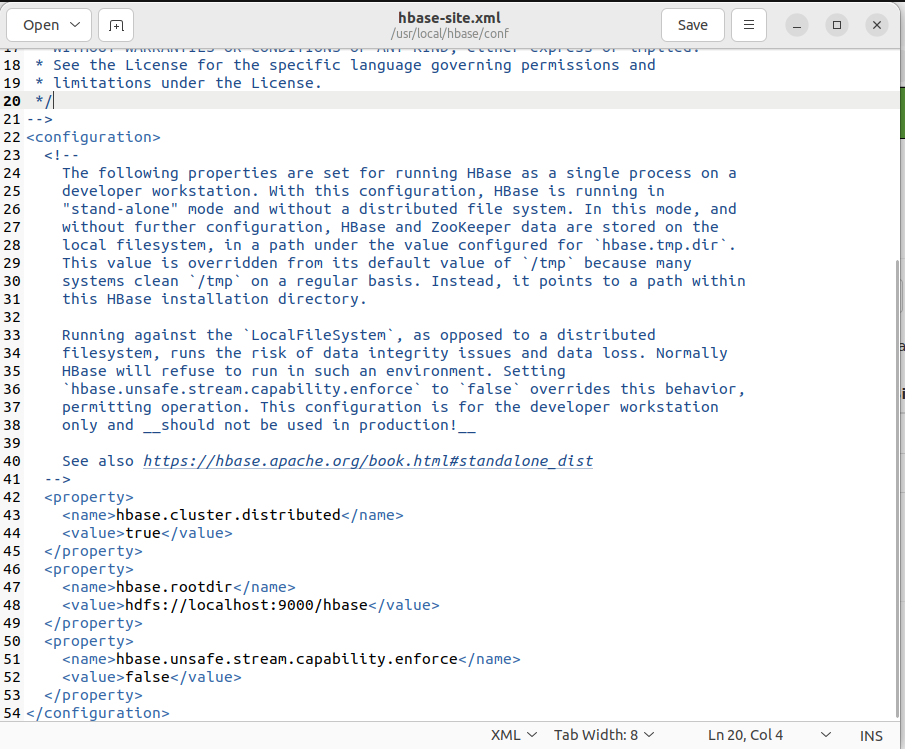Create a new document tab icon

116,25
